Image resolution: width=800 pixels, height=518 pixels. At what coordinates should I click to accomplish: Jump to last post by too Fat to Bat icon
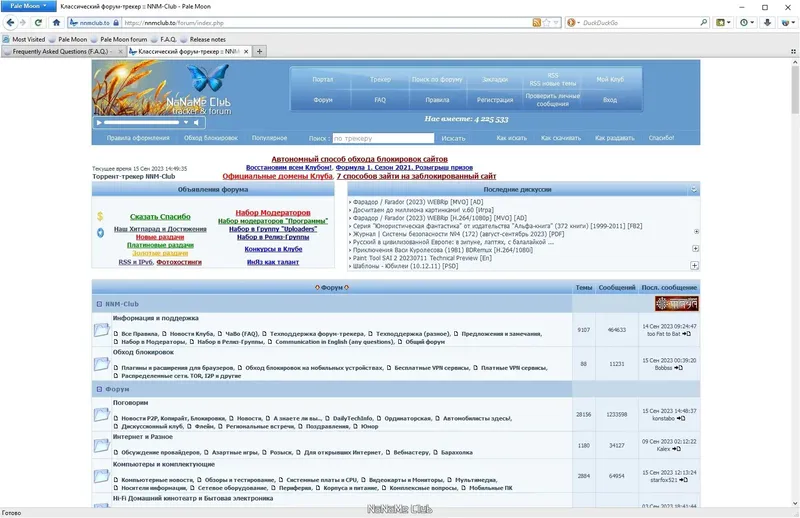[687, 334]
